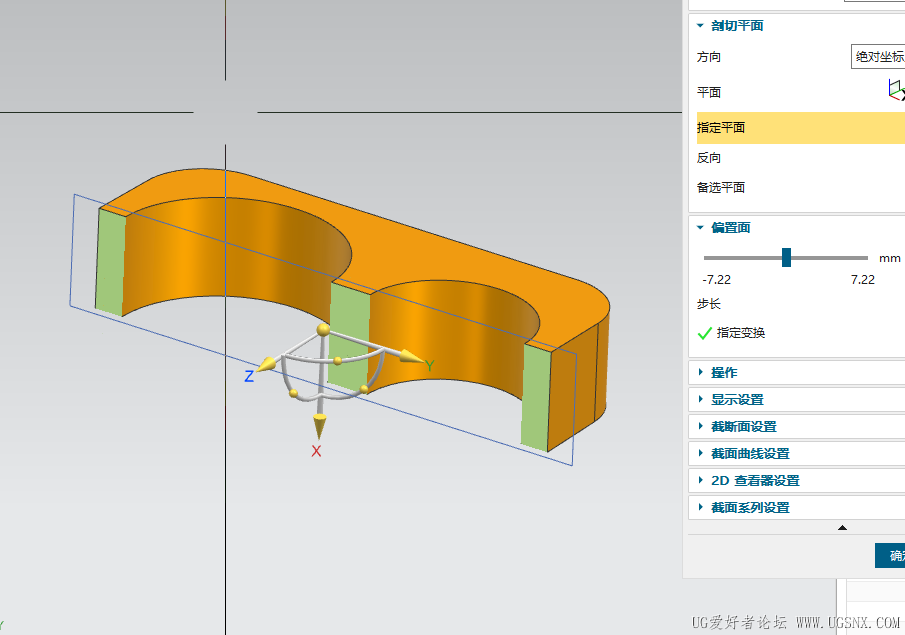Click the 7.22 maximum offset value
Viewport: 905px width, 635px height.
863,280
